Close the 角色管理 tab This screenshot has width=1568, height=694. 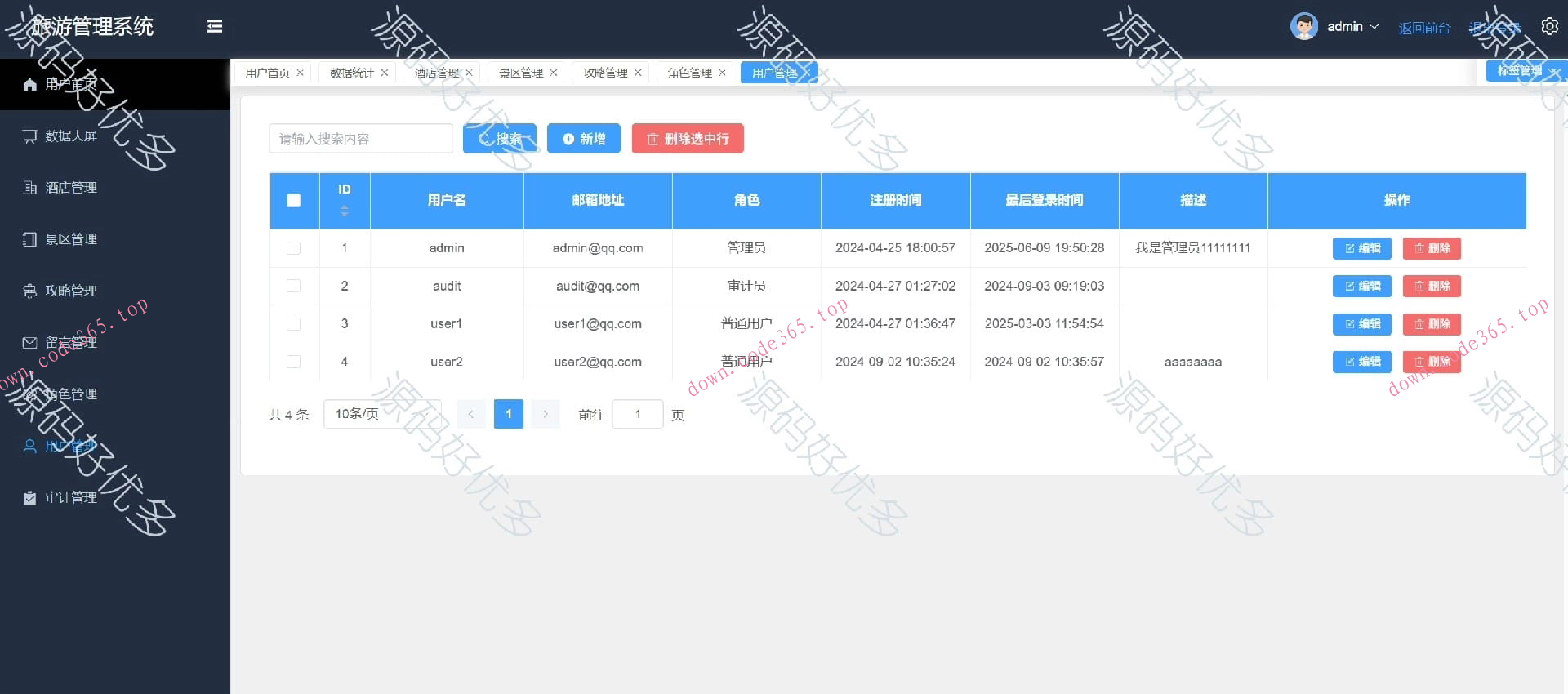point(723,73)
